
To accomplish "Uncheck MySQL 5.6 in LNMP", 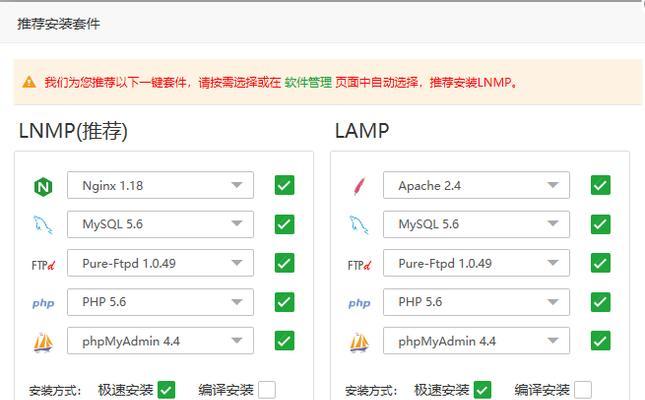I will pyautogui.click(x=285, y=224).
